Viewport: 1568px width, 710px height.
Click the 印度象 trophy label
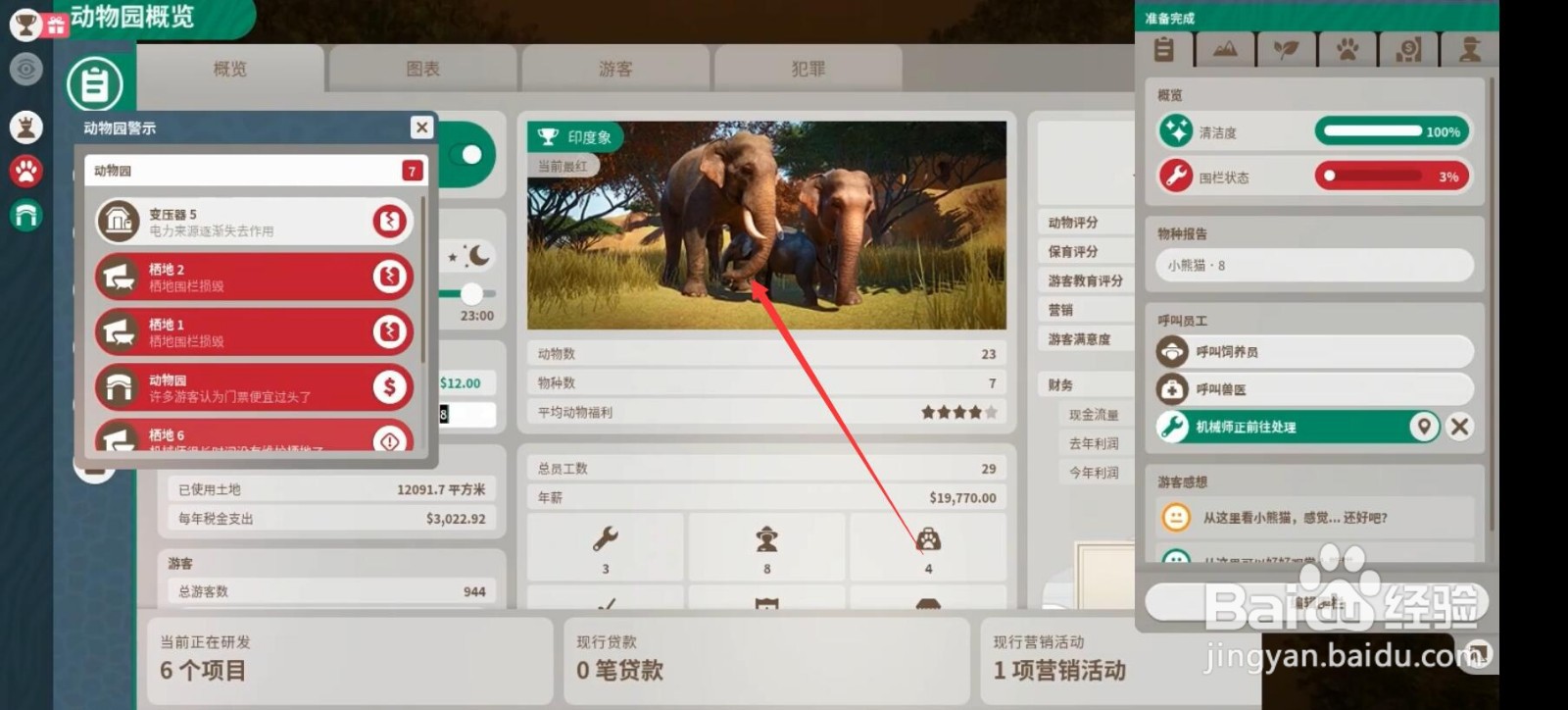pos(576,137)
